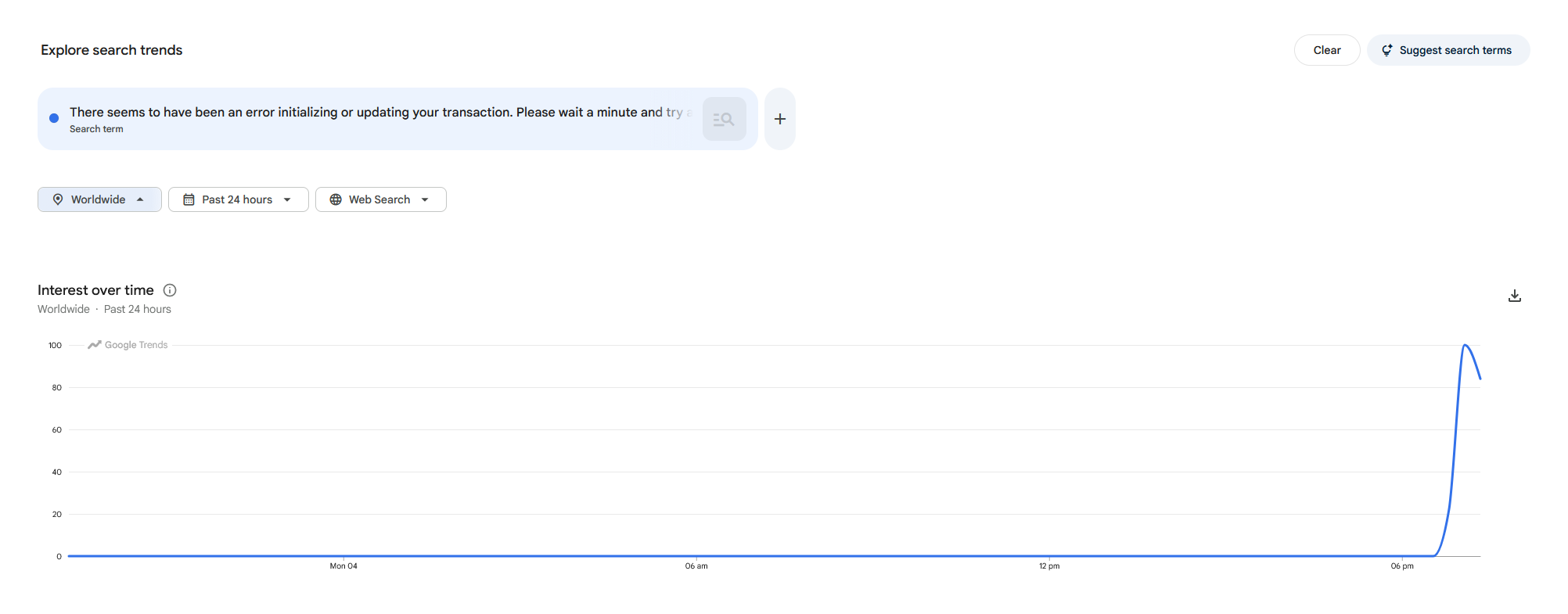Click the 12 pm marker on chart axis
This screenshot has width=1568, height=614.
coord(1049,566)
